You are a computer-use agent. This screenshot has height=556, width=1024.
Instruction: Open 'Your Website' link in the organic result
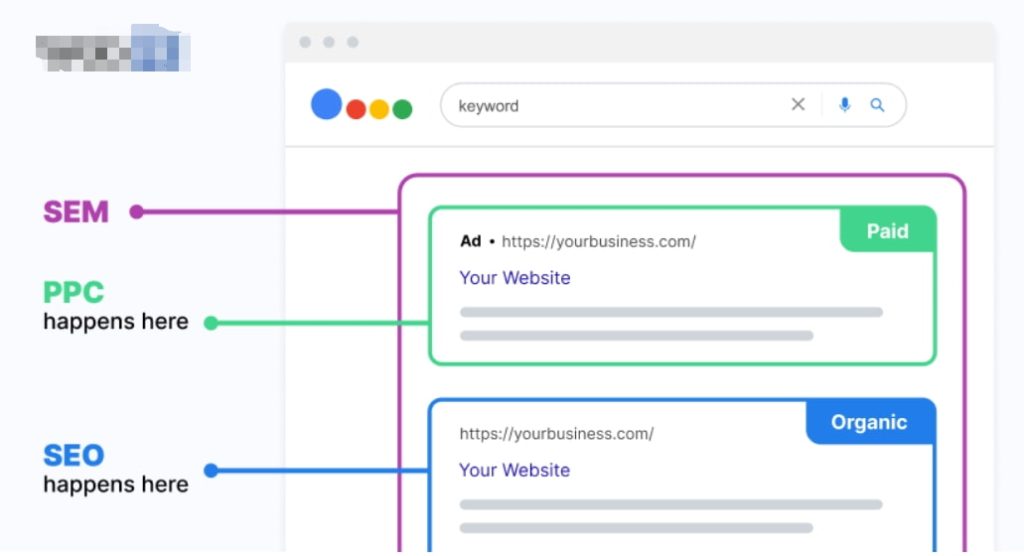(514, 470)
